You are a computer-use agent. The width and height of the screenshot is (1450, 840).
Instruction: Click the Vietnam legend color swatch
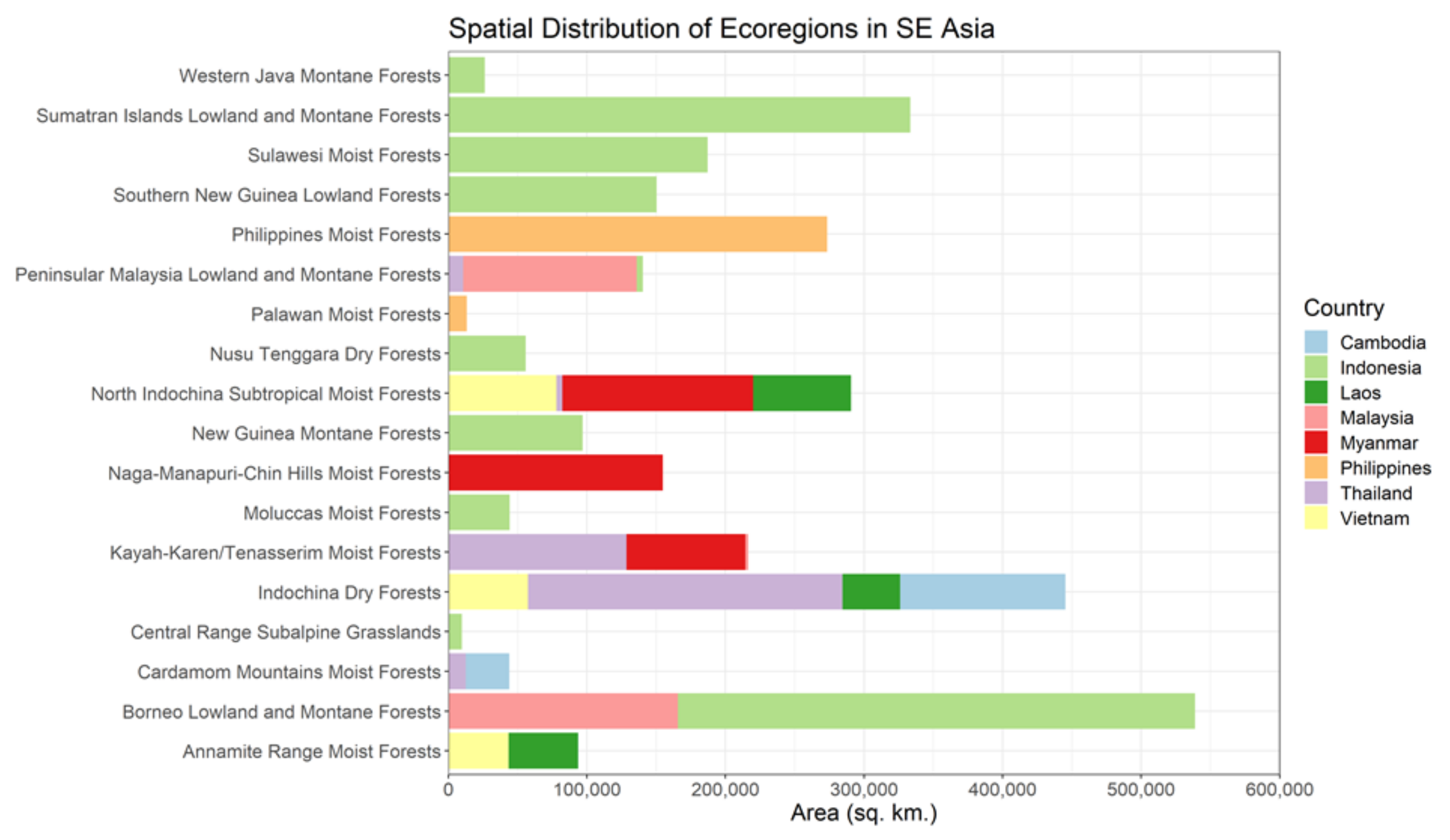coord(1315,517)
